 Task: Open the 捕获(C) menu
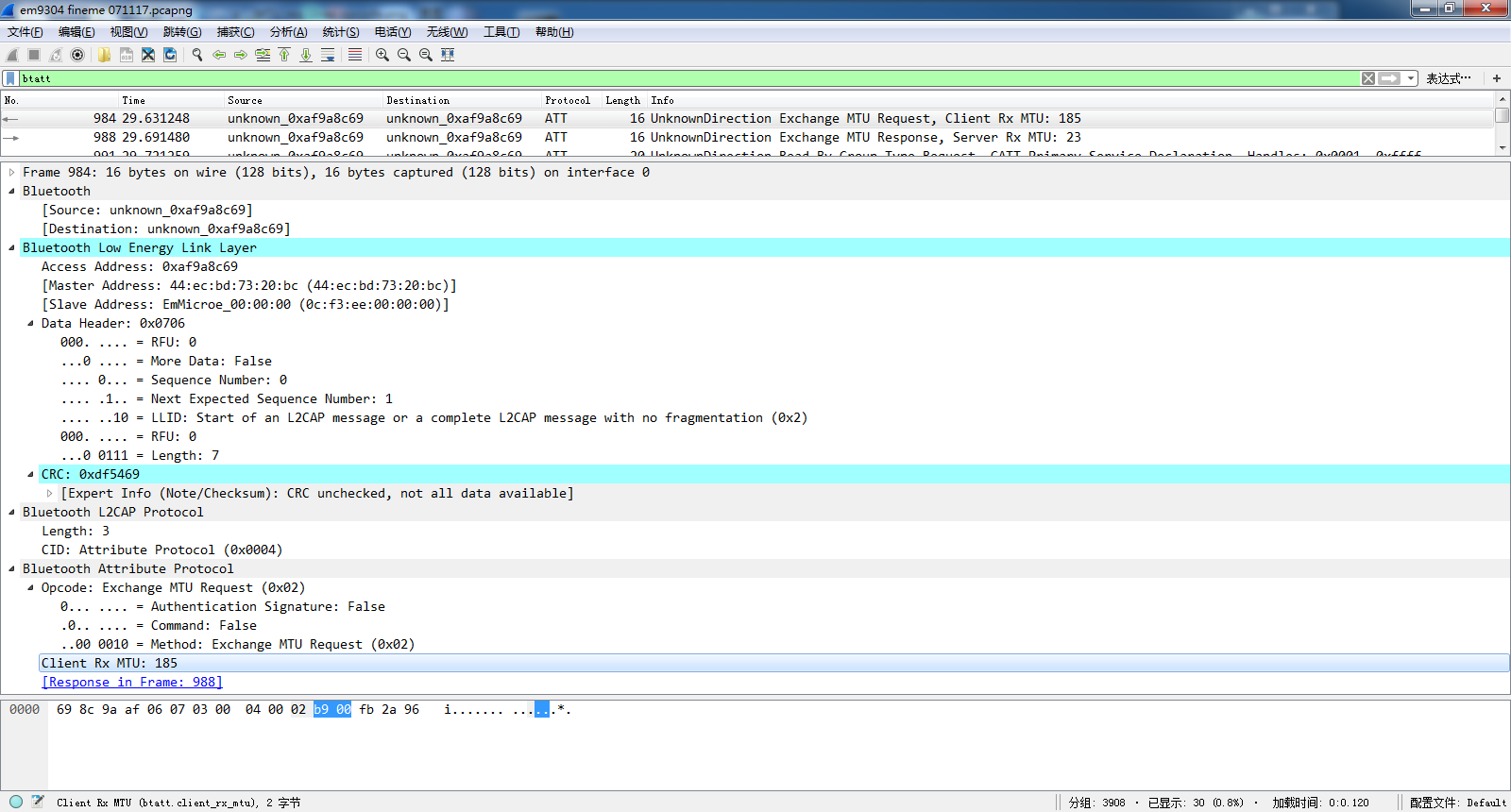(235, 32)
